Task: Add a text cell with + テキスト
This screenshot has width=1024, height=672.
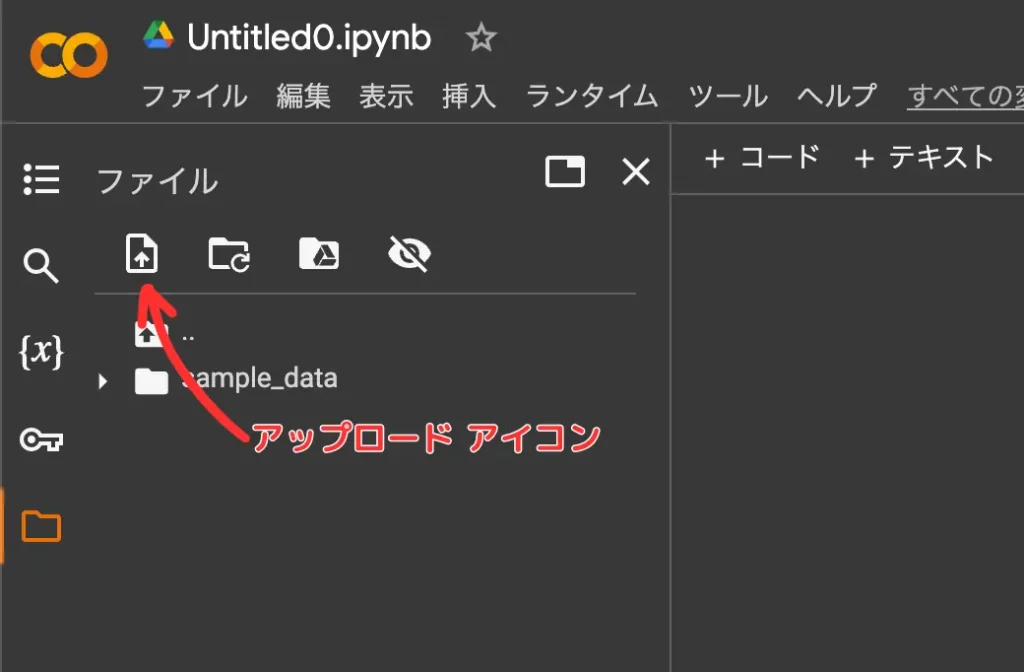Action: (923, 157)
